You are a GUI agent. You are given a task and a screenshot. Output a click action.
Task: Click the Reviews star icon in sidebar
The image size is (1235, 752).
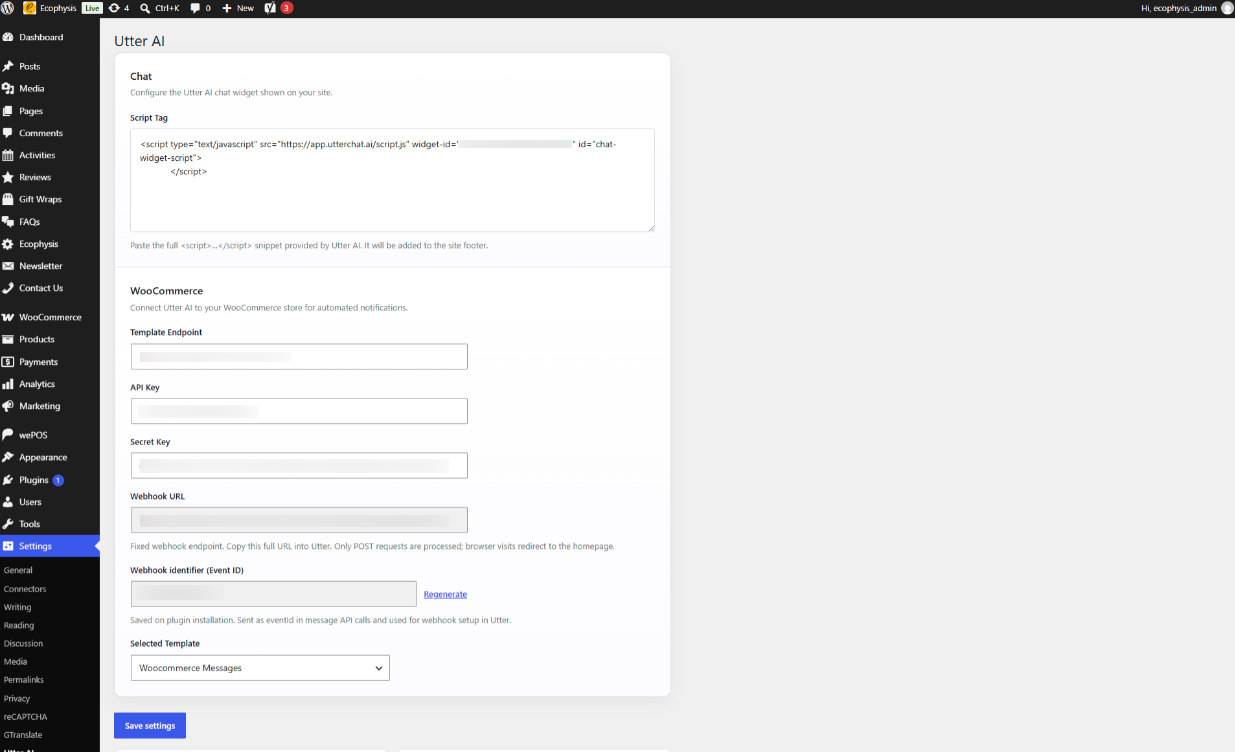click(x=9, y=177)
